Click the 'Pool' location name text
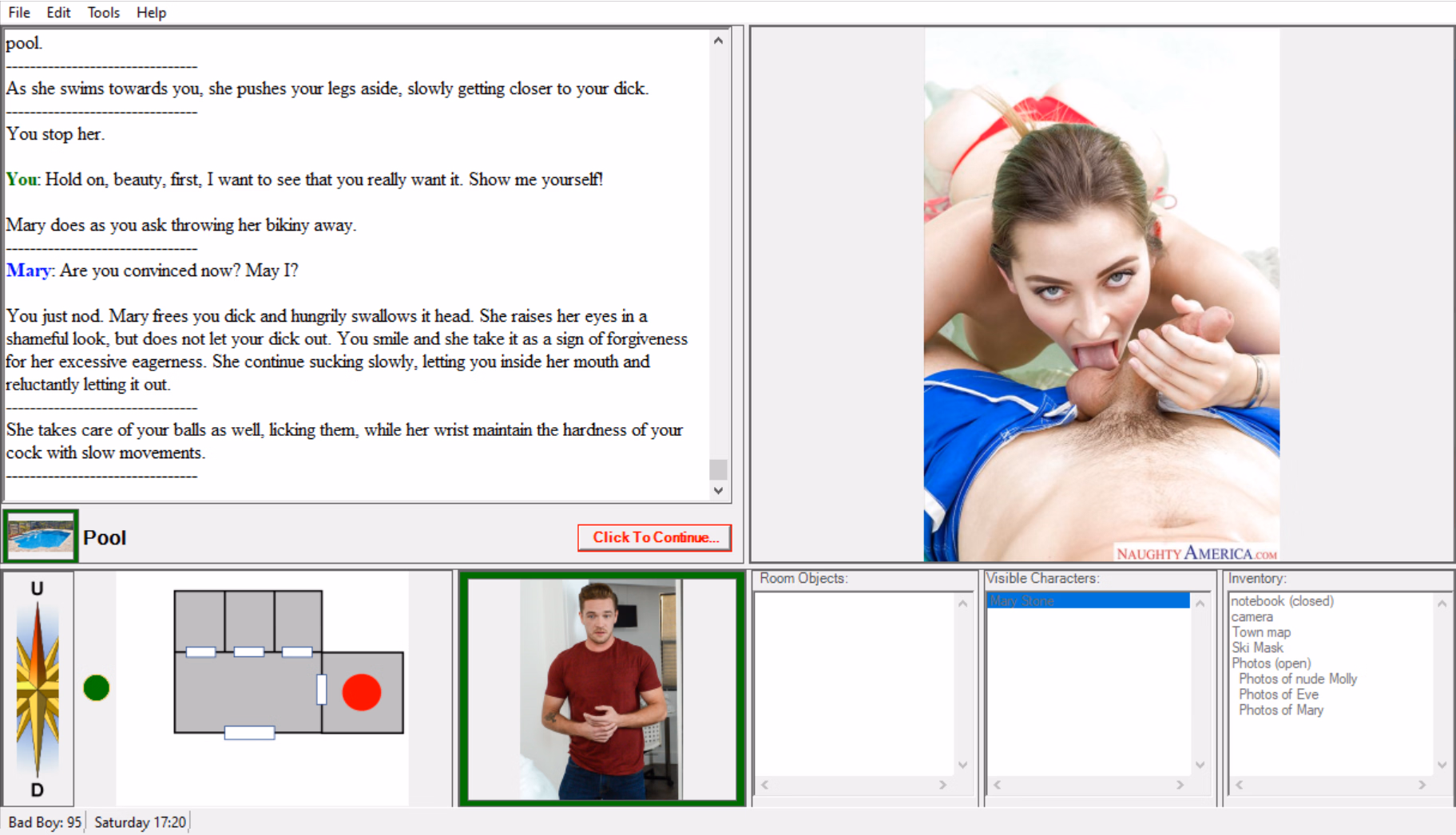This screenshot has height=835, width=1456. pyautogui.click(x=105, y=538)
